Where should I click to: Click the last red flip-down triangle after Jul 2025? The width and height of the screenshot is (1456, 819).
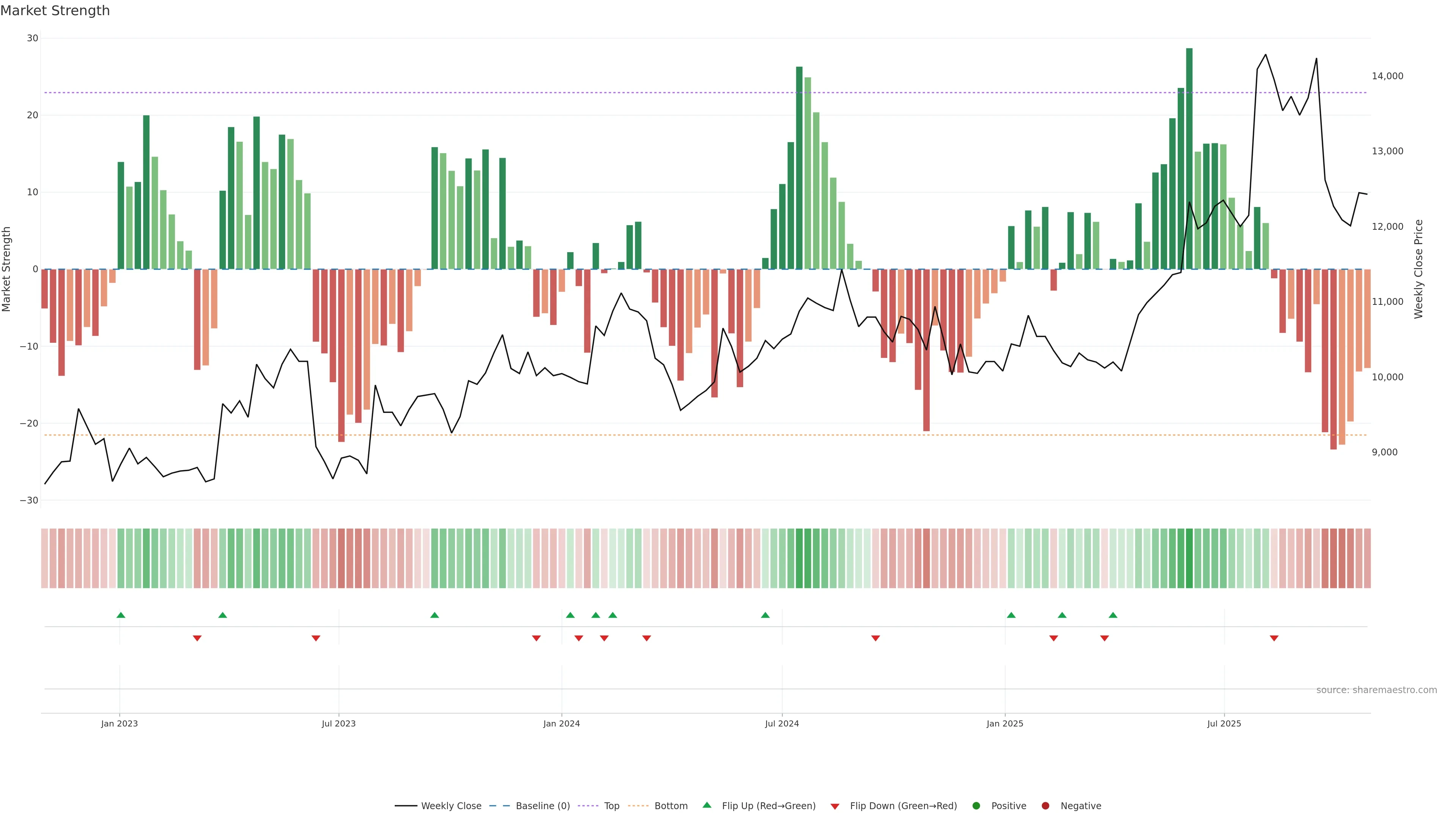1274,638
